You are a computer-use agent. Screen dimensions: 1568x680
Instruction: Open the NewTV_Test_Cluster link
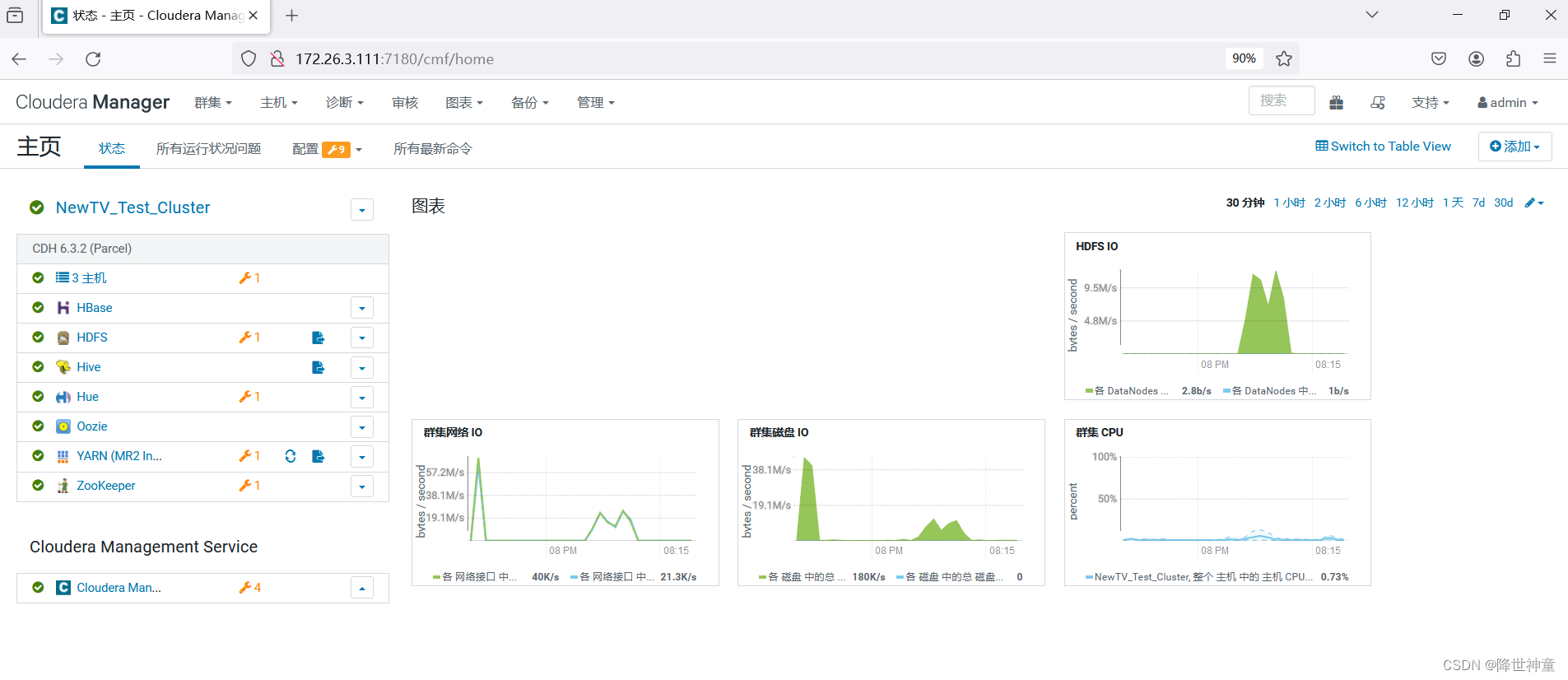pos(133,207)
